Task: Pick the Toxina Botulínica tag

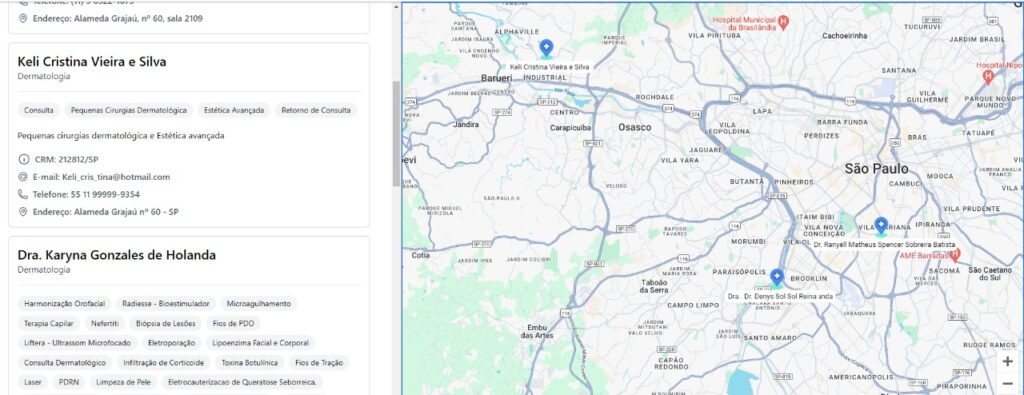Action: click(x=249, y=362)
